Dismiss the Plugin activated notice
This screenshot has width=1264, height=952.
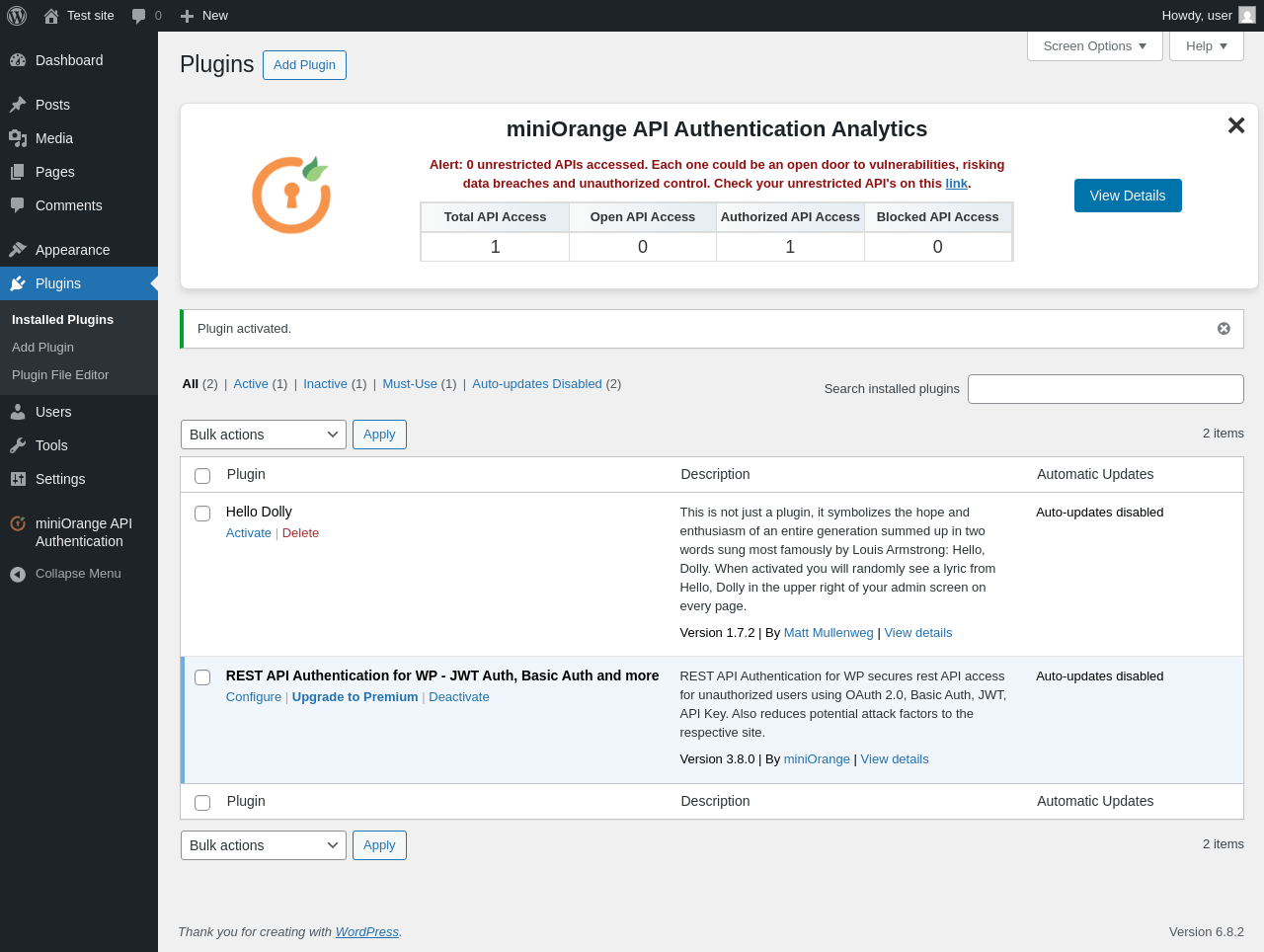1224,329
